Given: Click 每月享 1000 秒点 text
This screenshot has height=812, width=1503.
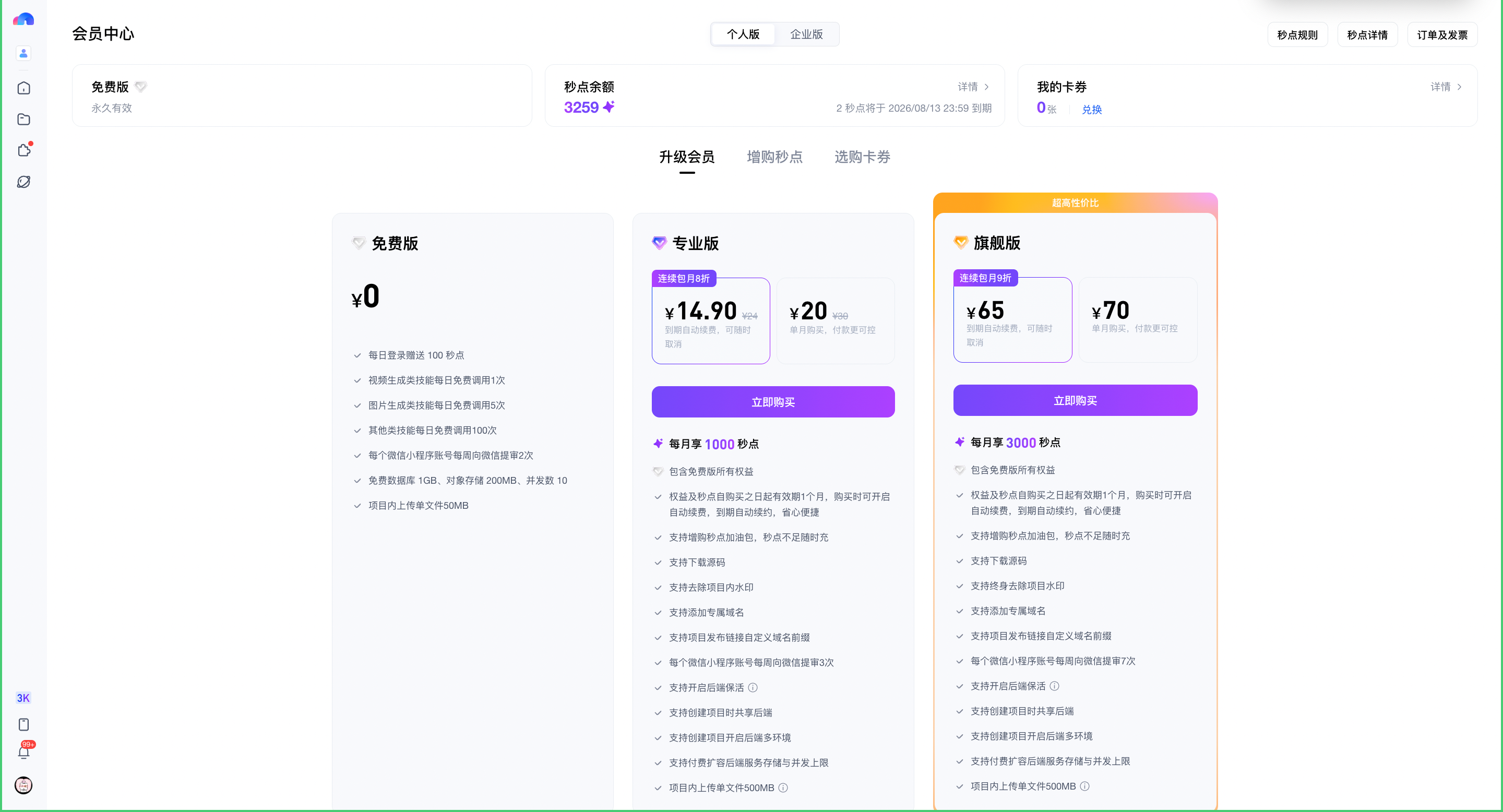Looking at the screenshot, I should [713, 445].
